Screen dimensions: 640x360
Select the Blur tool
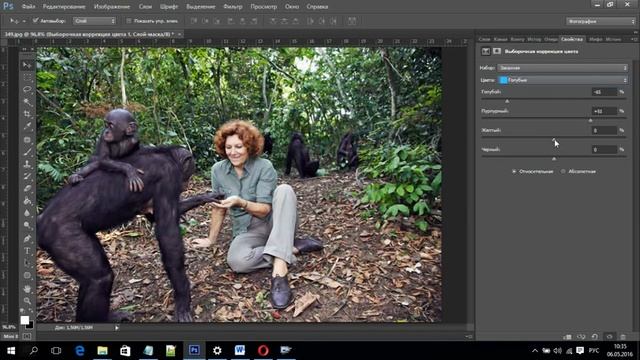point(27,213)
